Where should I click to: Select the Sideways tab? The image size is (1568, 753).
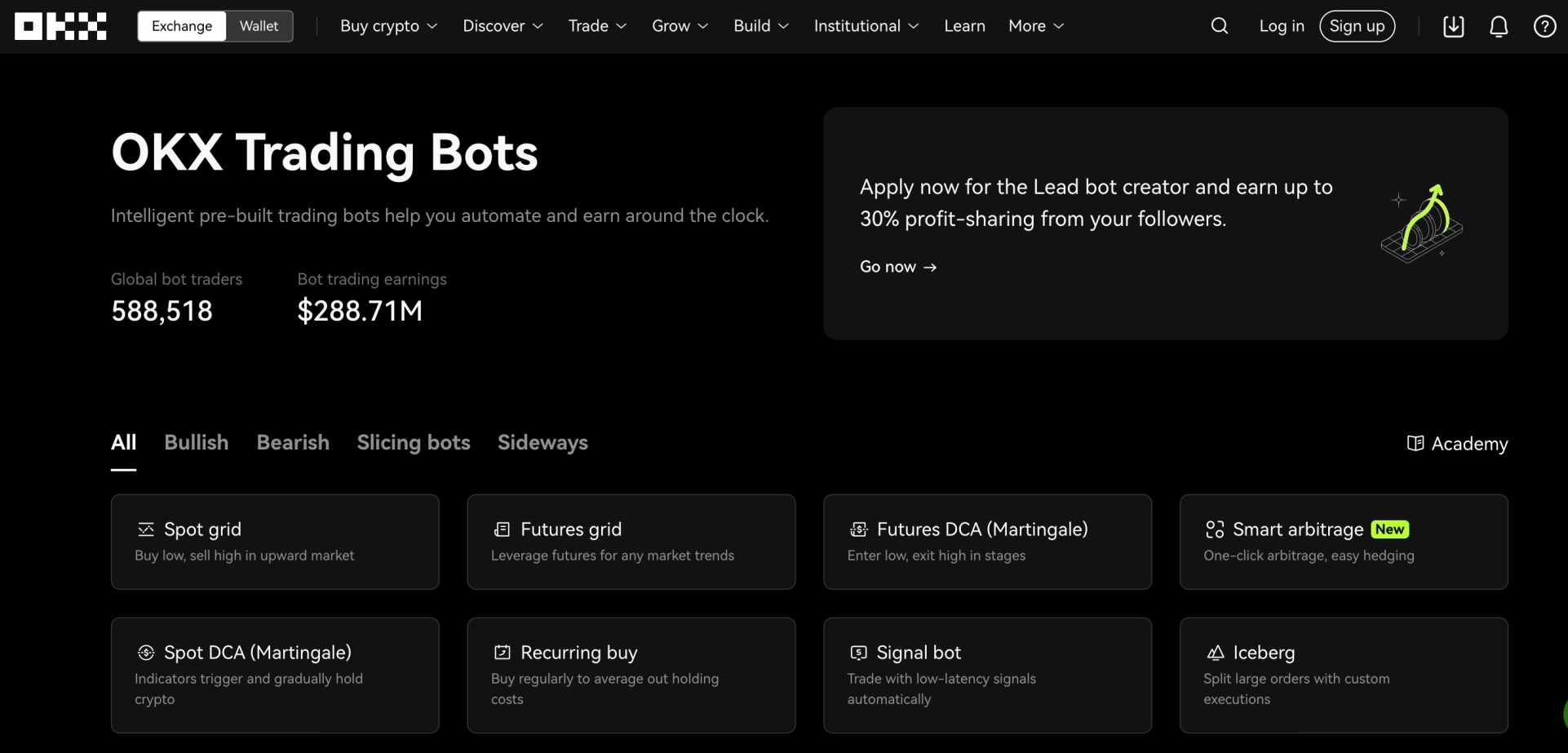tap(543, 443)
